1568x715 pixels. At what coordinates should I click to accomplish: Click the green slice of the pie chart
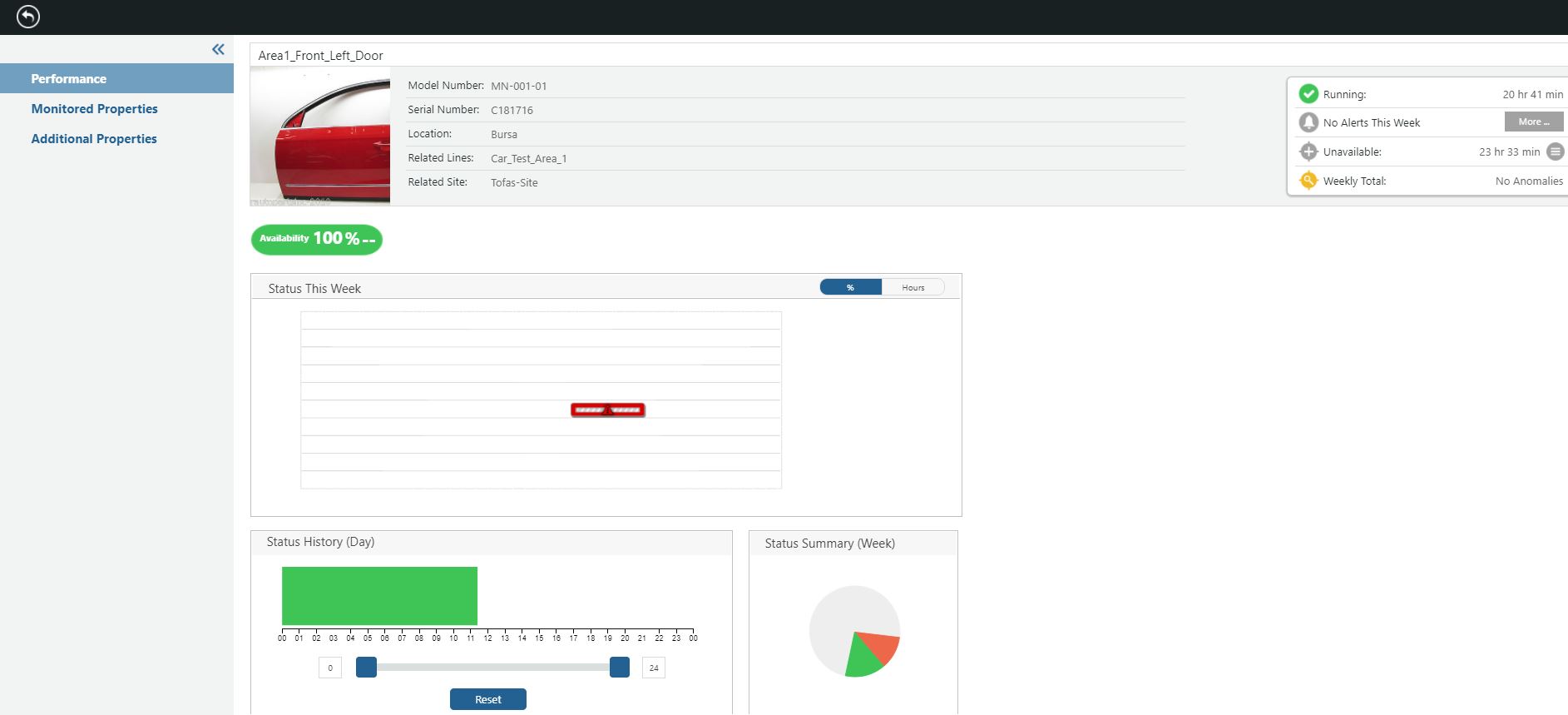click(x=864, y=658)
